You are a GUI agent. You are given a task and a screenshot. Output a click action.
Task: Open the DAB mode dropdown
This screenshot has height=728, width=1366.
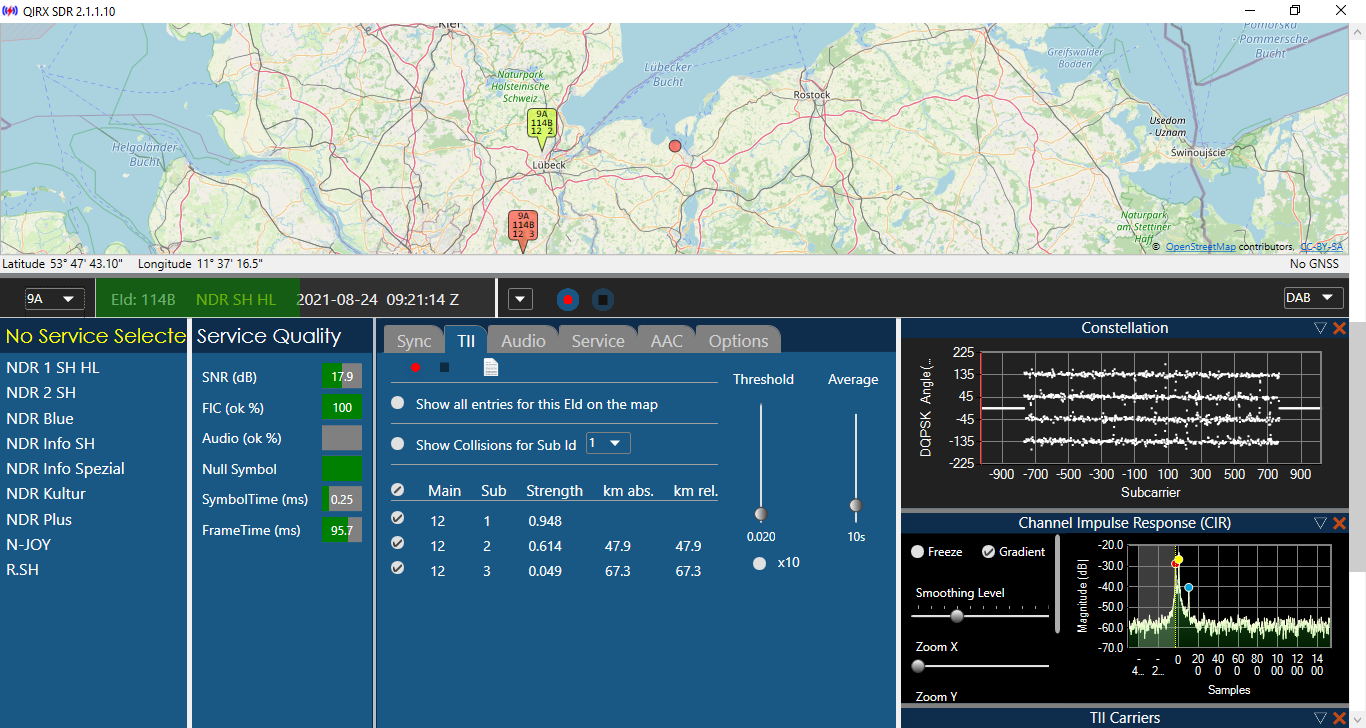tap(1312, 298)
